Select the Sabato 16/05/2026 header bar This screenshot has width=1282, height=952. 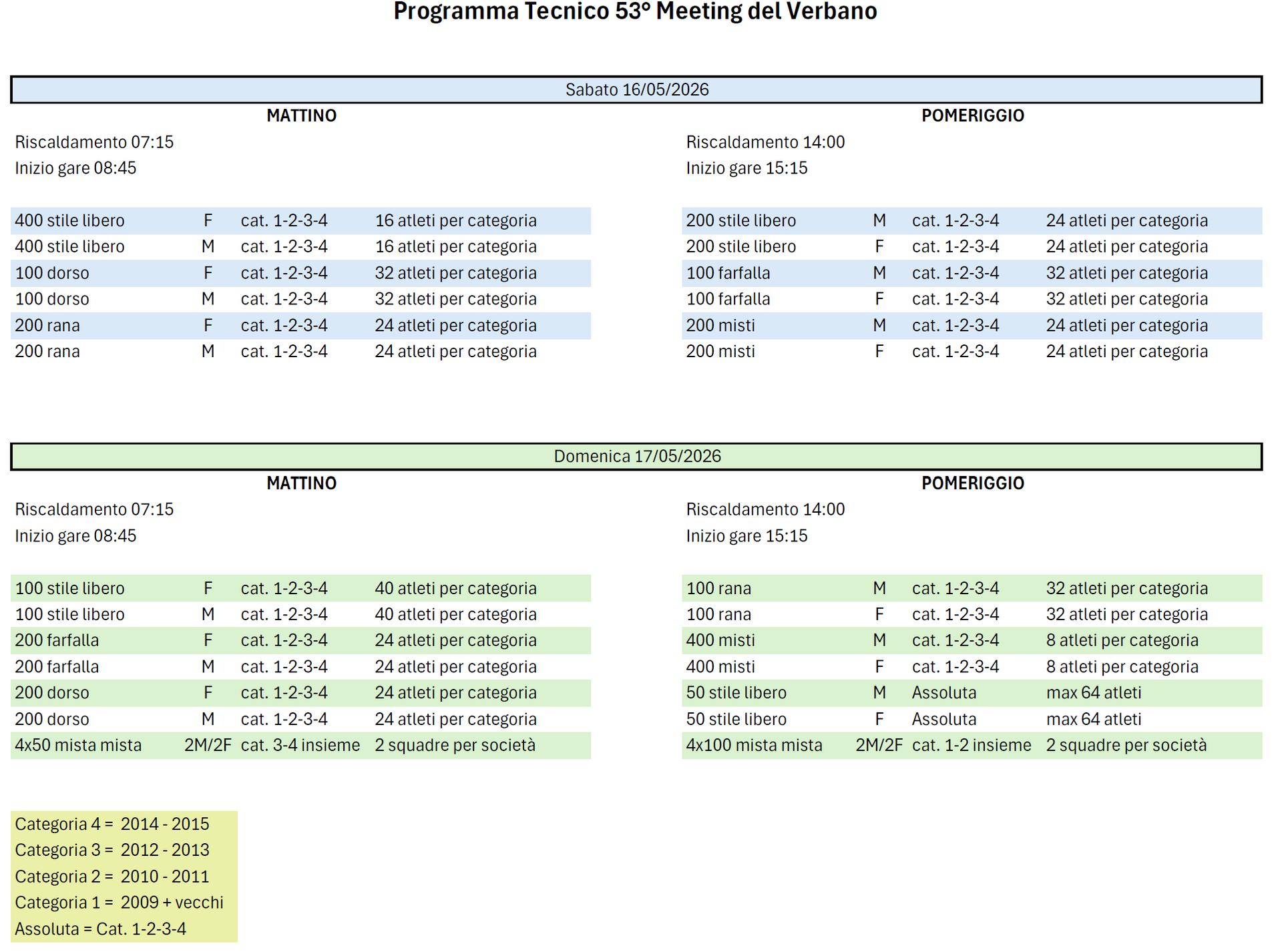pos(636,89)
